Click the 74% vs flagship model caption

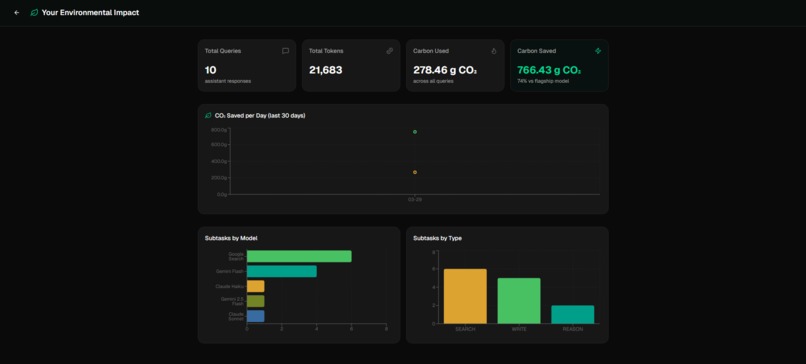543,81
